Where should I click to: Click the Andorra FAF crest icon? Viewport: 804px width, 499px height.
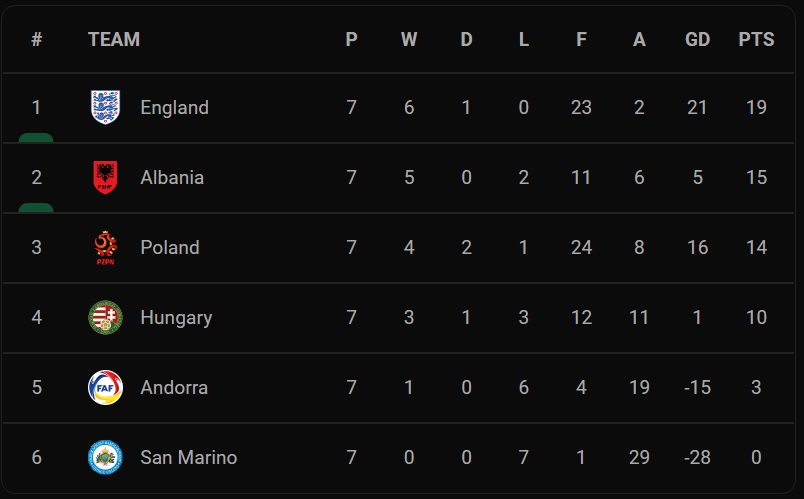(x=105, y=387)
